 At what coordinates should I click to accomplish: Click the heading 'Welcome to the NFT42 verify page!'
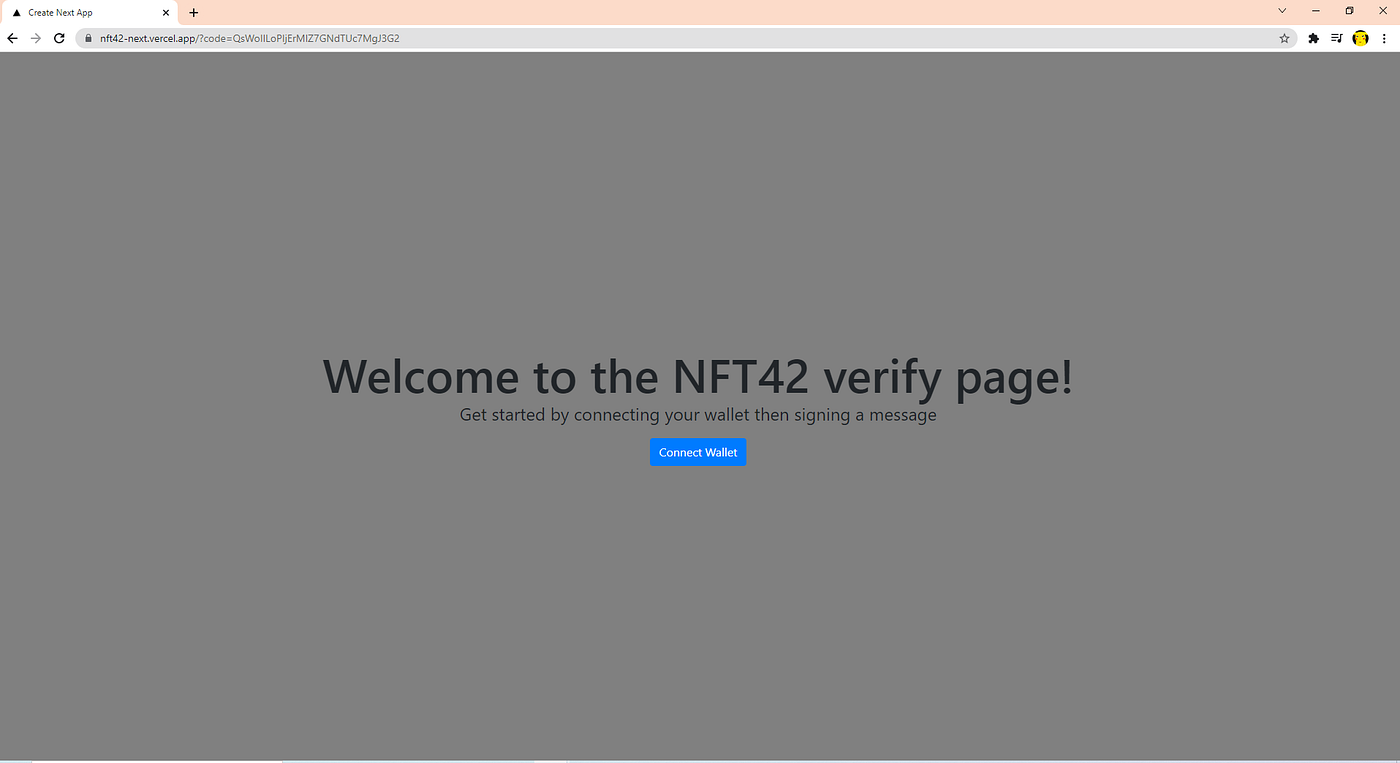tap(698, 377)
